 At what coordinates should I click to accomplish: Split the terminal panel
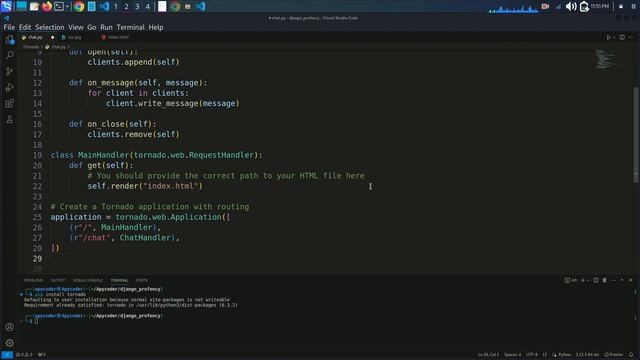point(596,280)
